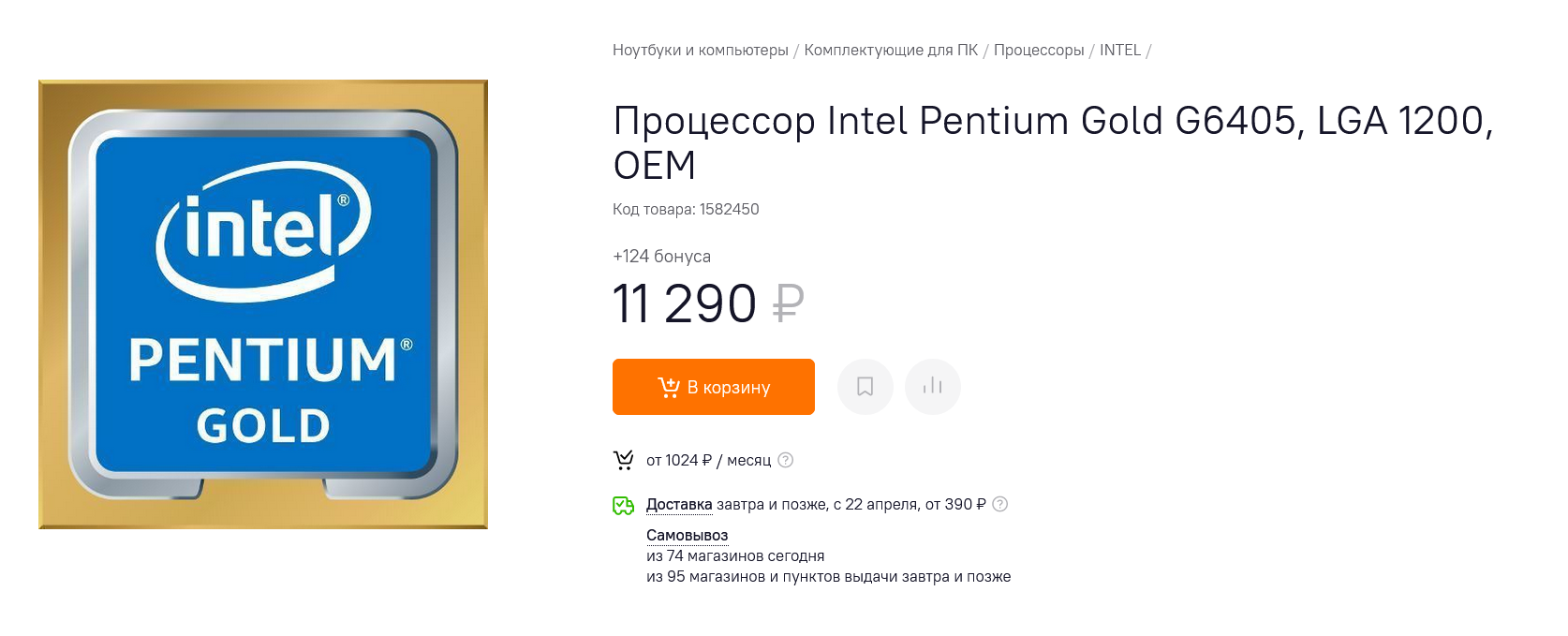Navigate to the Процессоры breadcrumb
This screenshot has height=636, width=1568.
click(1038, 51)
